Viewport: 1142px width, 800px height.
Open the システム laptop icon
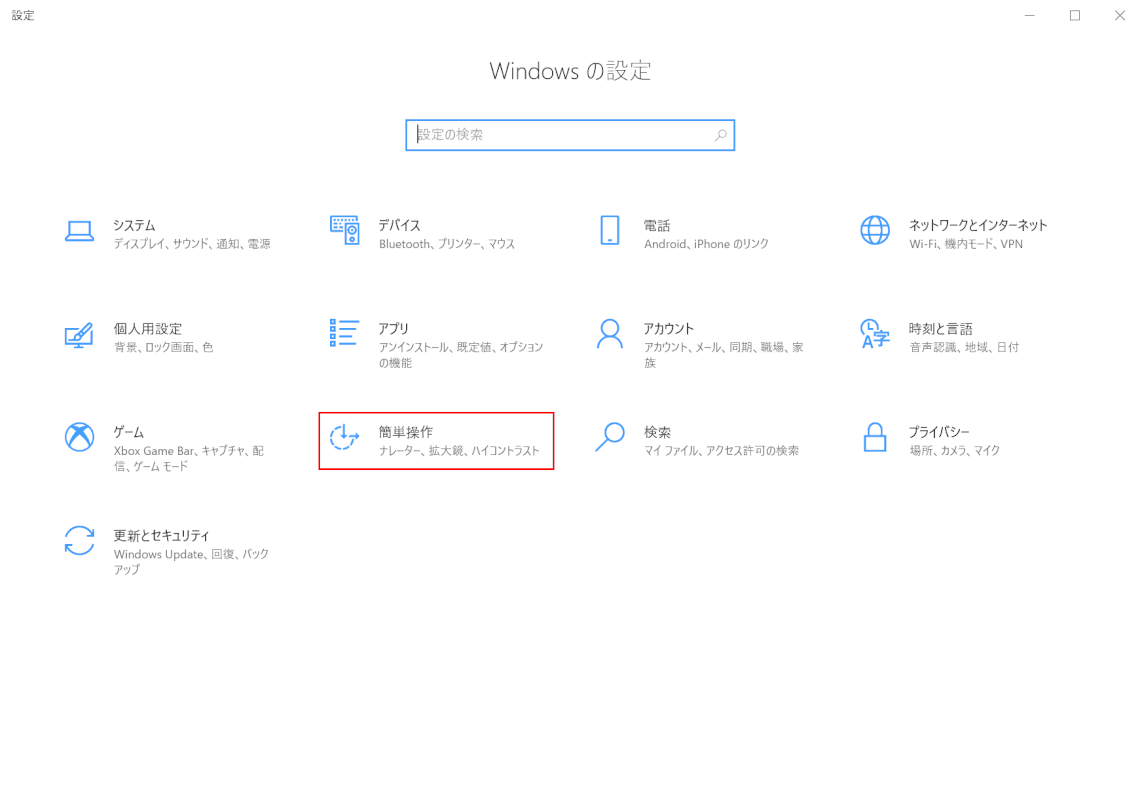(79, 231)
